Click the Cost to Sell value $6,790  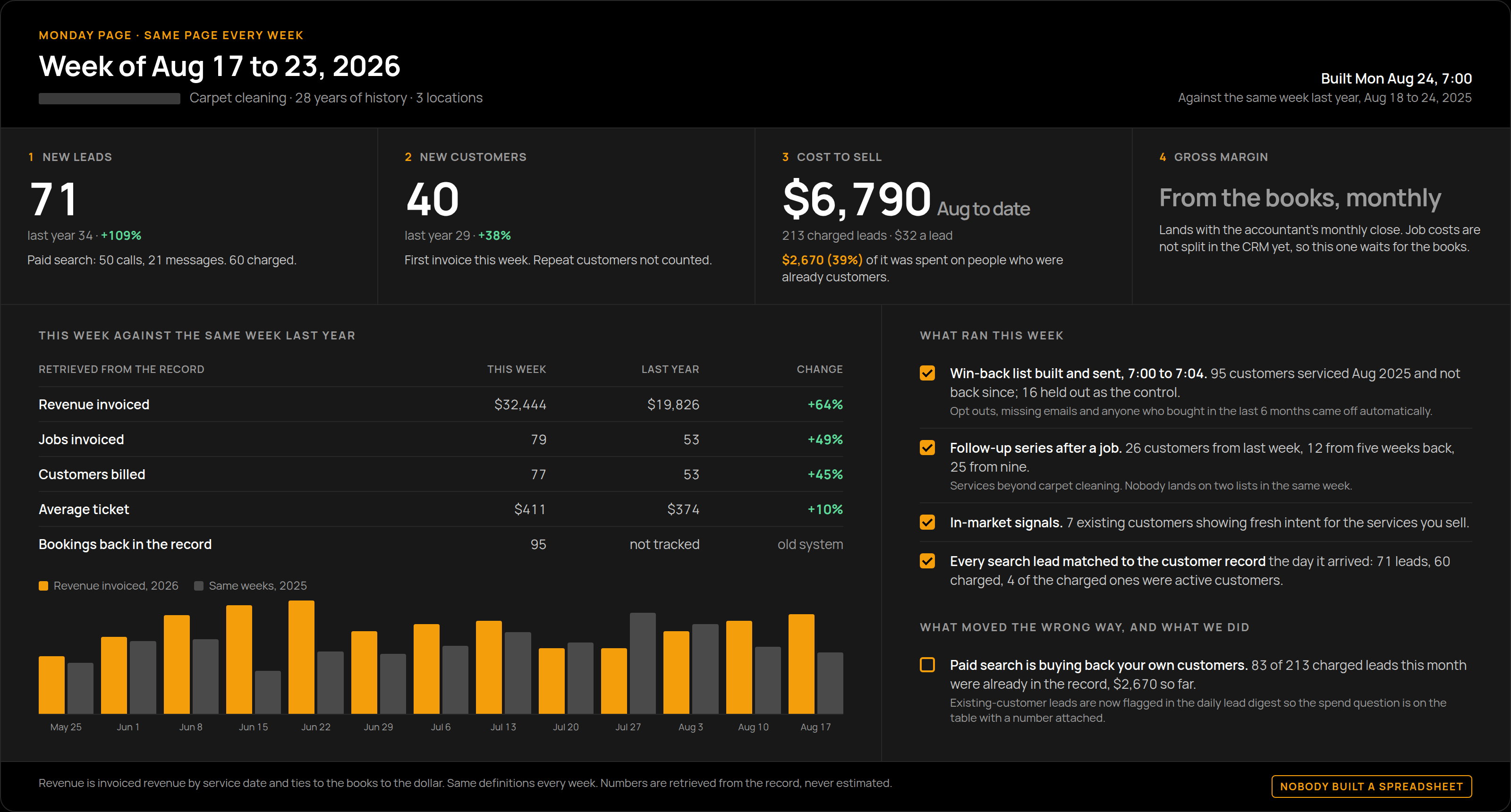click(857, 199)
